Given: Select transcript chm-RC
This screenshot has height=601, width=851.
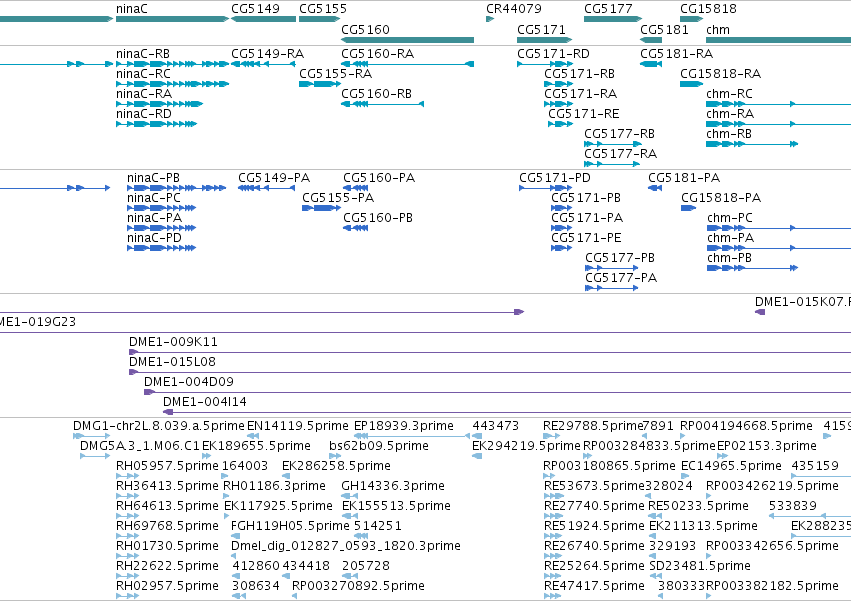Looking at the screenshot, I should (x=729, y=94).
